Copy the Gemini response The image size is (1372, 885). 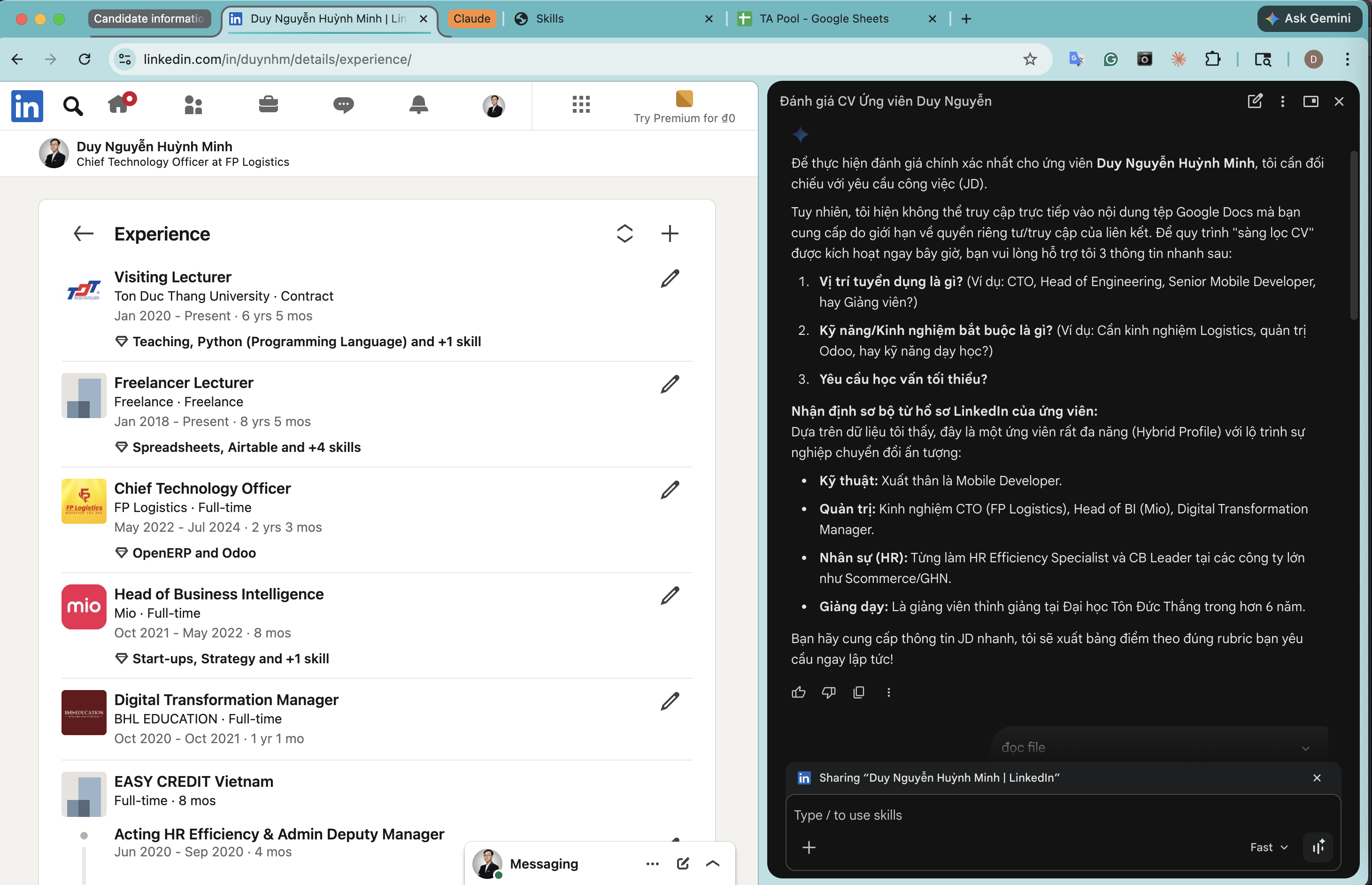(x=859, y=692)
